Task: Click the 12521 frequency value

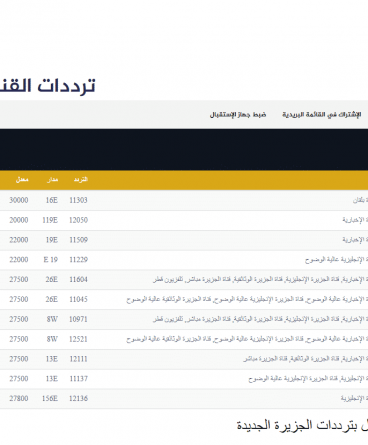Action: point(78,339)
